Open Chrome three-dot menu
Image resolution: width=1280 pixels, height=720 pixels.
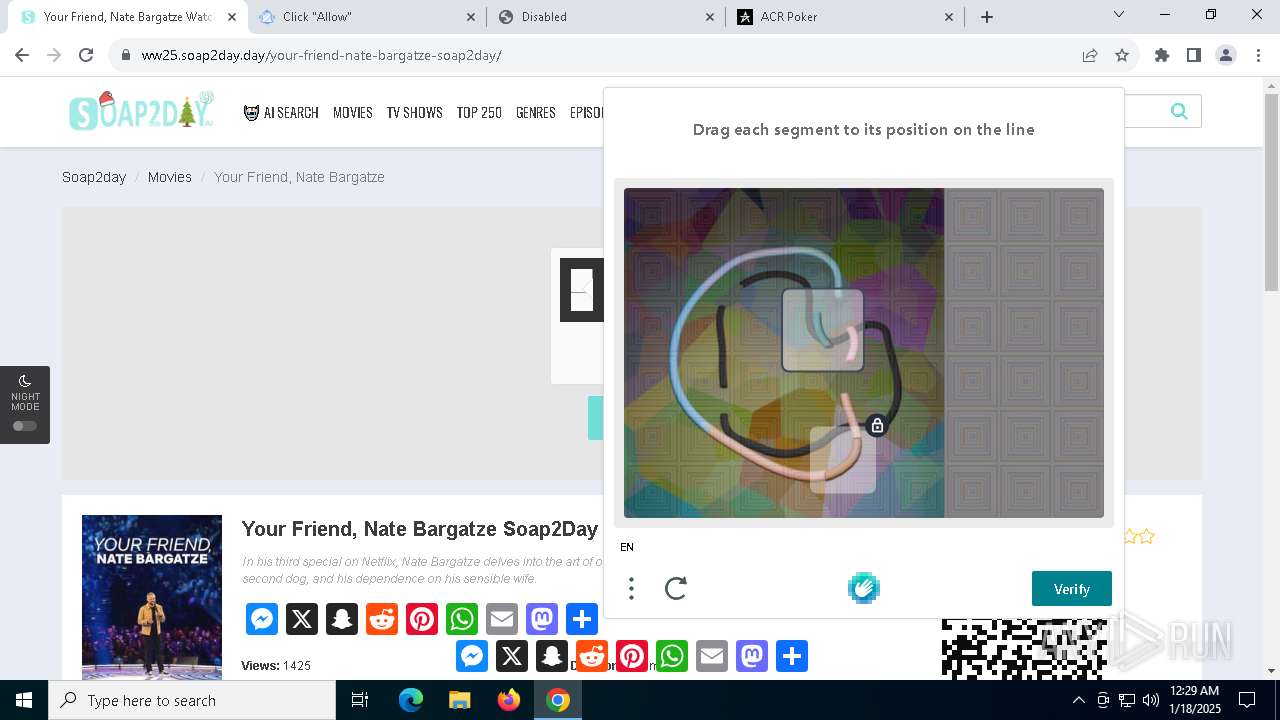(x=1258, y=55)
